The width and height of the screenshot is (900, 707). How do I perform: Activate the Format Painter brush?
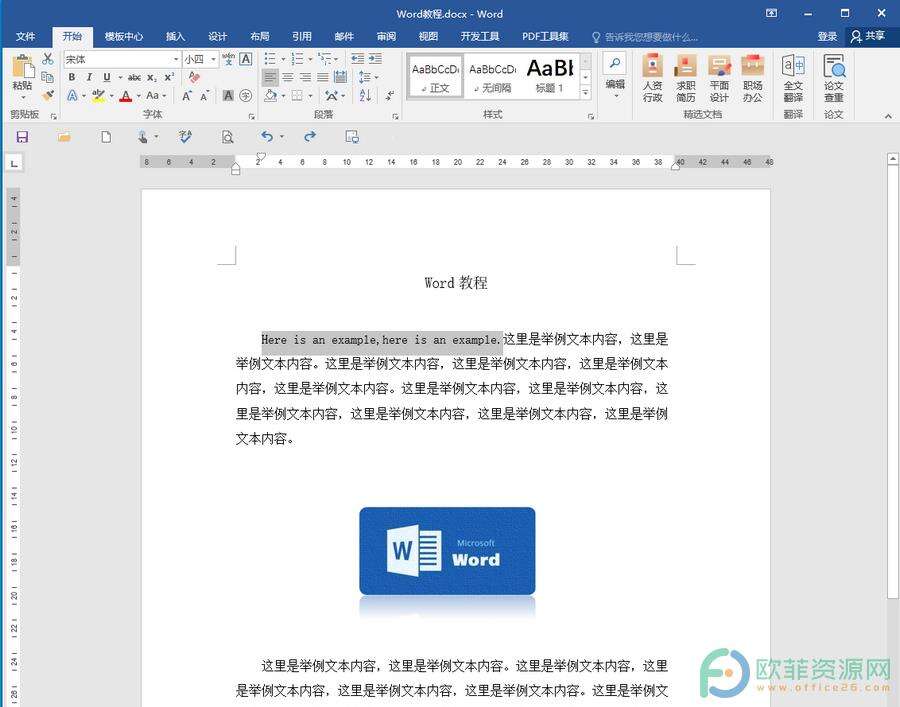click(48, 95)
